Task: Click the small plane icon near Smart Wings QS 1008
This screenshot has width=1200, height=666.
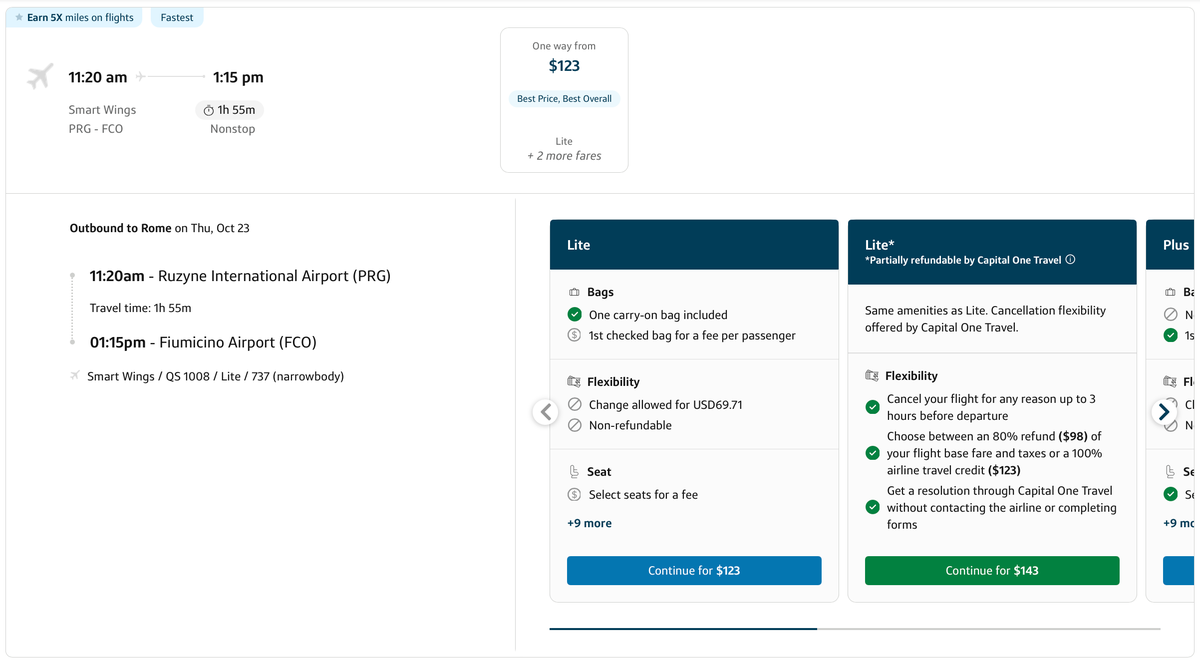Action: (x=75, y=376)
